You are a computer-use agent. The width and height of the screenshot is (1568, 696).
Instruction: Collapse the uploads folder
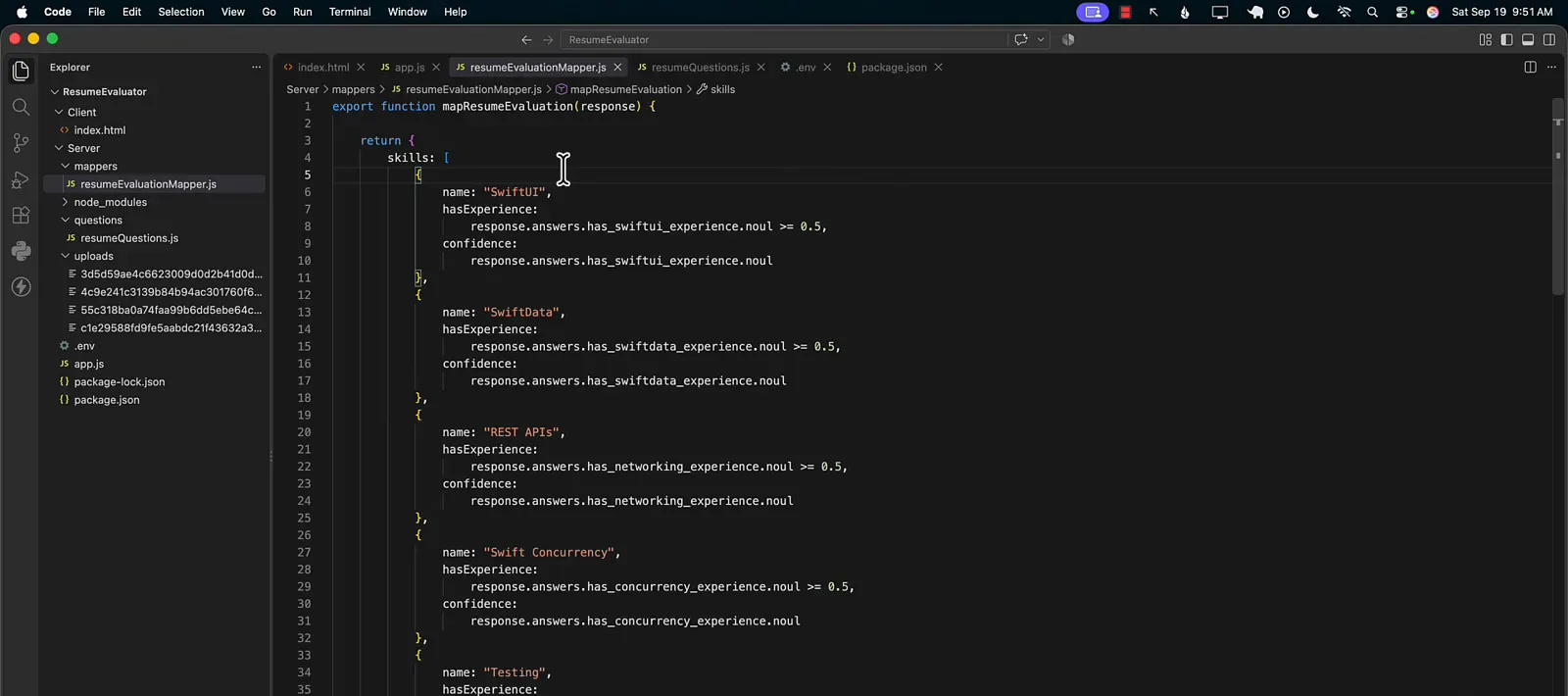[66, 257]
